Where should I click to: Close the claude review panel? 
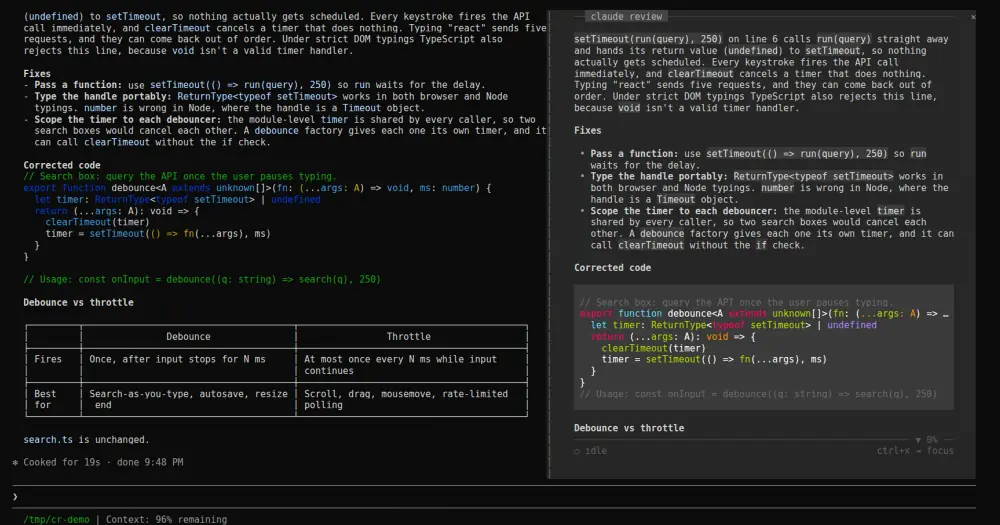(x=973, y=17)
